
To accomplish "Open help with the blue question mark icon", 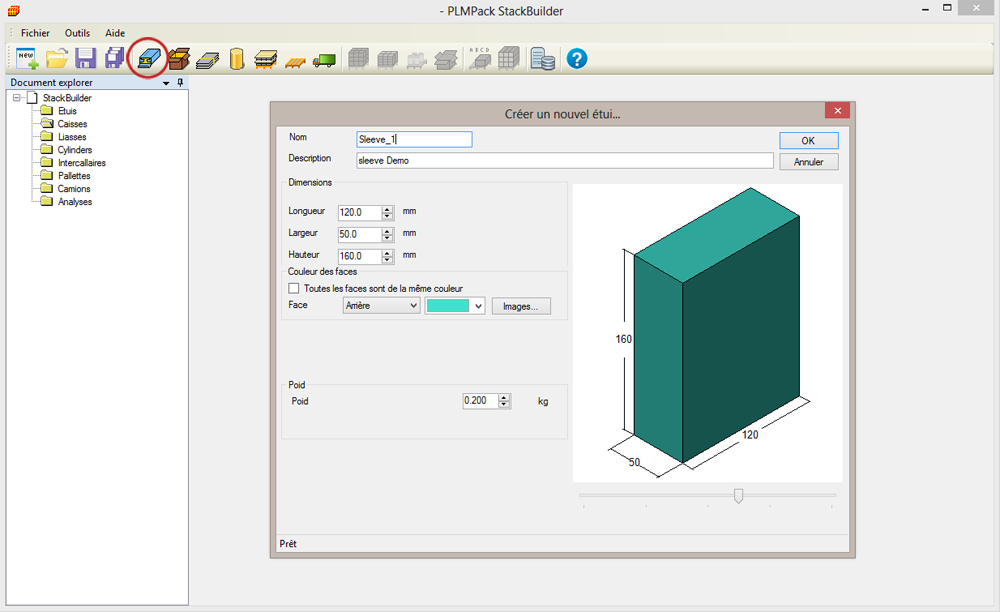I will point(577,59).
